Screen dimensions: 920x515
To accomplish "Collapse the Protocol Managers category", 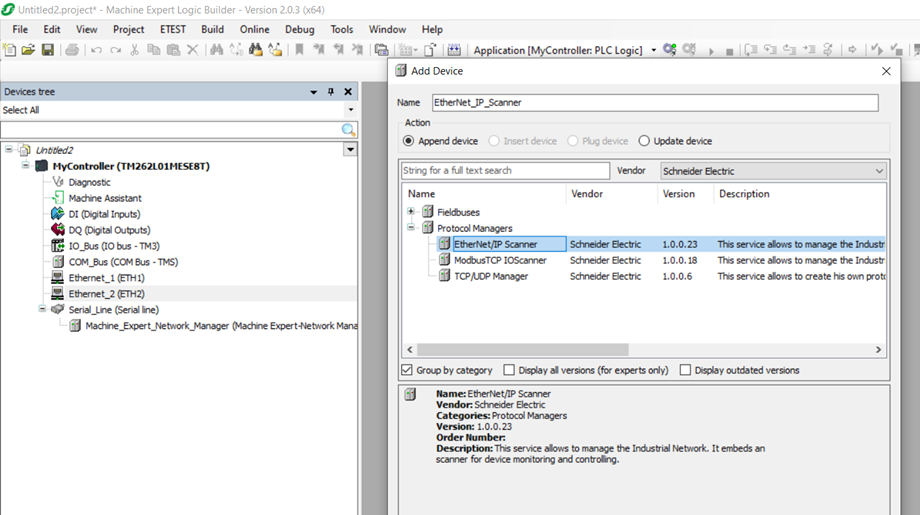I will click(x=411, y=227).
